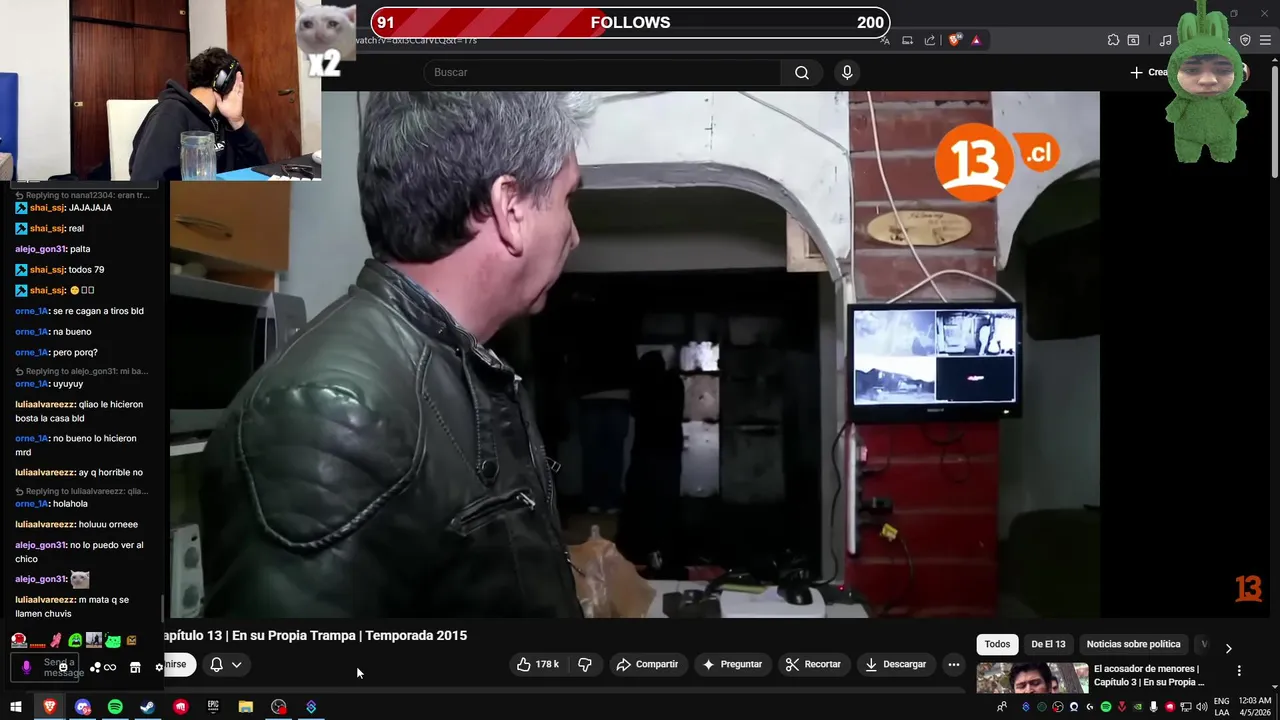The image size is (1280, 720).
Task: Click the video title En su Propia Trampa
Action: point(316,635)
